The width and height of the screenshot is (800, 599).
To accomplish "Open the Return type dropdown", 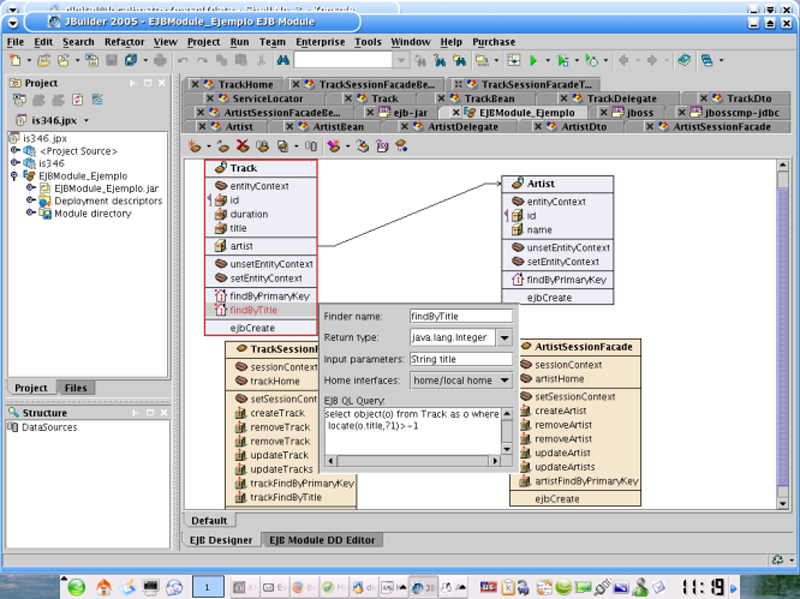I will [x=504, y=338].
